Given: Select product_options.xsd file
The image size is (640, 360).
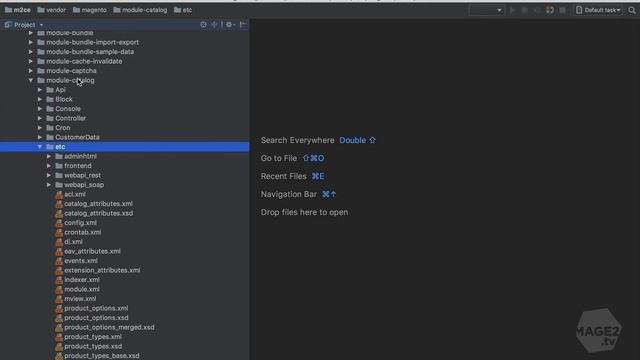Looking at the screenshot, I should point(91,318).
